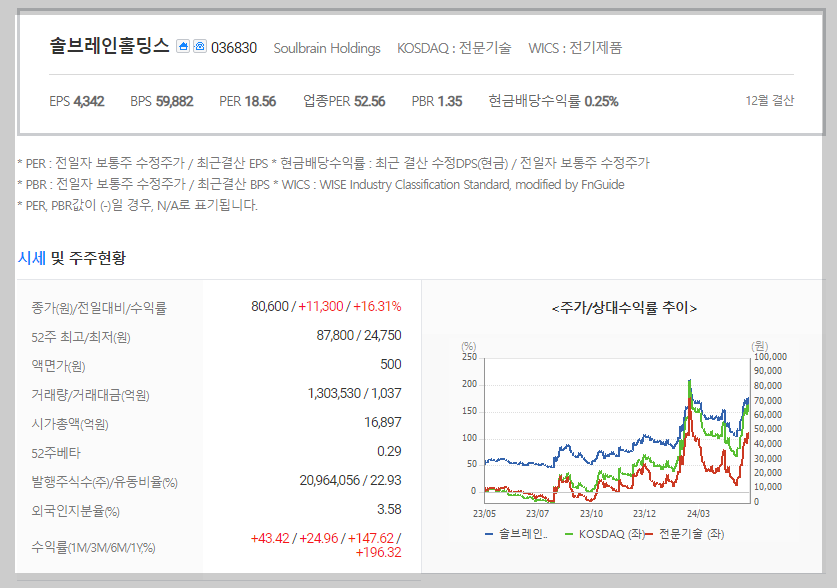
Task: Select the company name 솔브레인홀딩스
Action: 109,46
